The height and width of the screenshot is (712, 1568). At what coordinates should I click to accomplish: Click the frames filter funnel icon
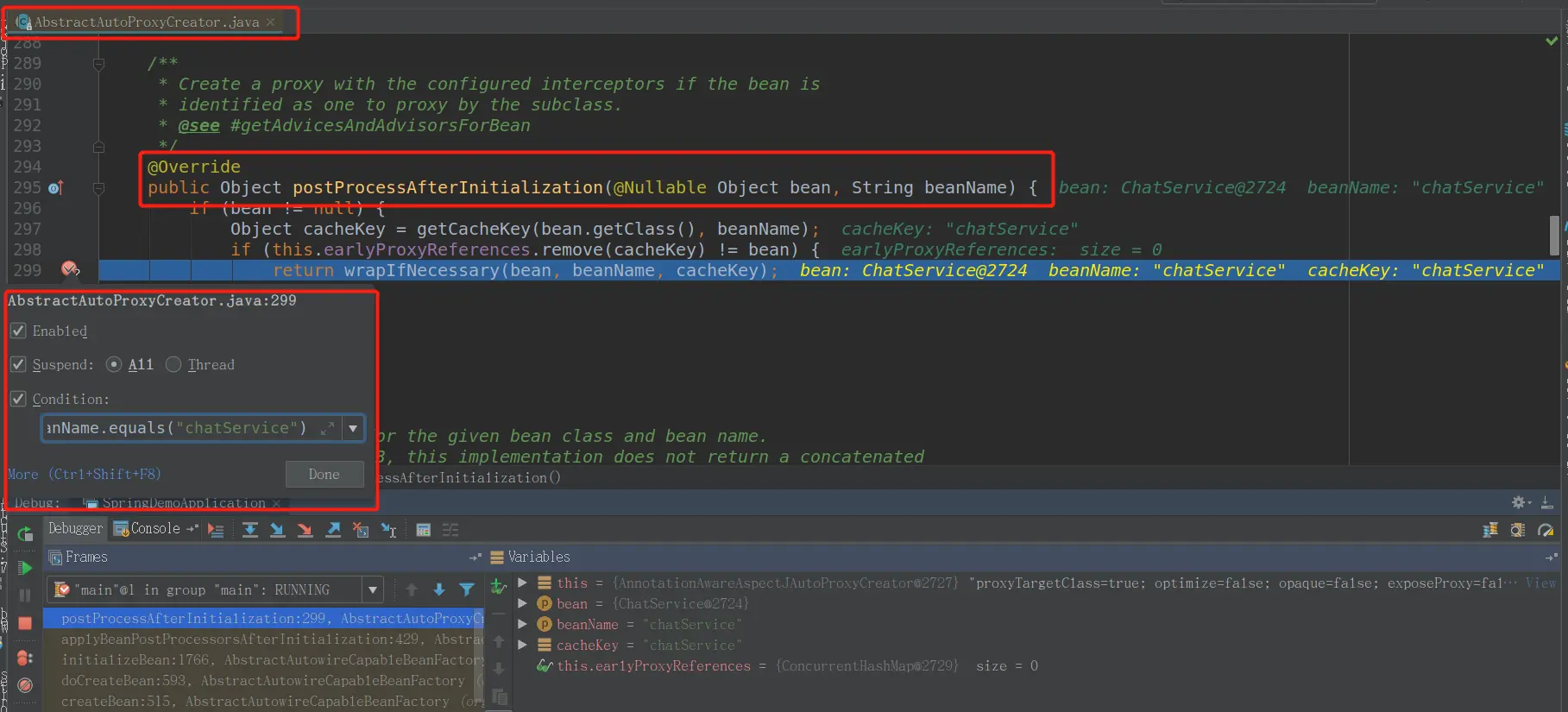pos(467,589)
